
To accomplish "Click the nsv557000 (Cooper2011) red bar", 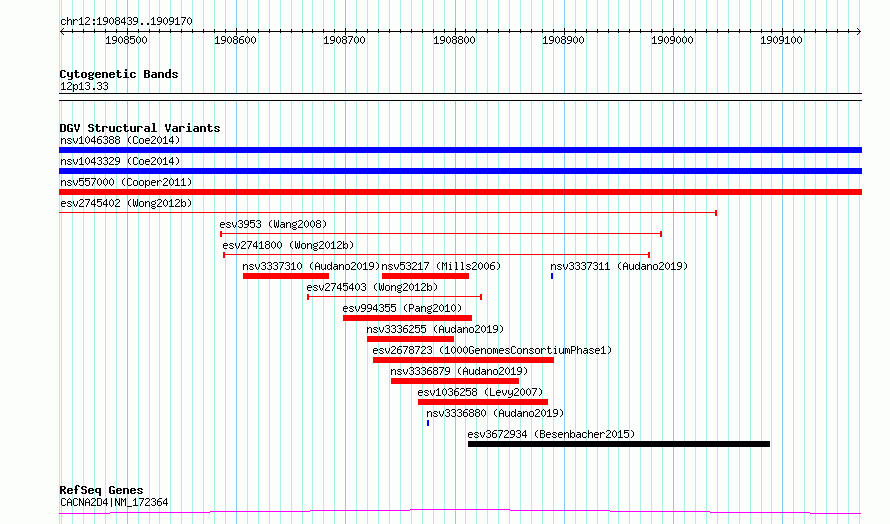I will (460, 192).
